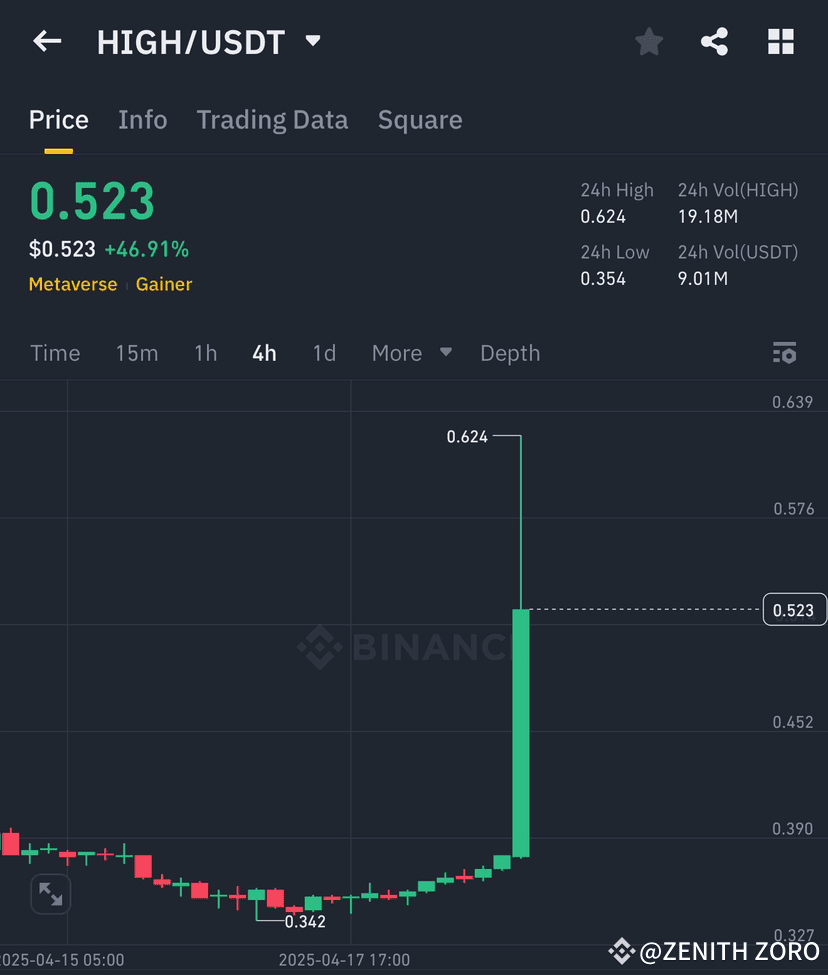This screenshot has height=975, width=828.
Task: Enable the 1h chart interval
Action: coord(205,352)
